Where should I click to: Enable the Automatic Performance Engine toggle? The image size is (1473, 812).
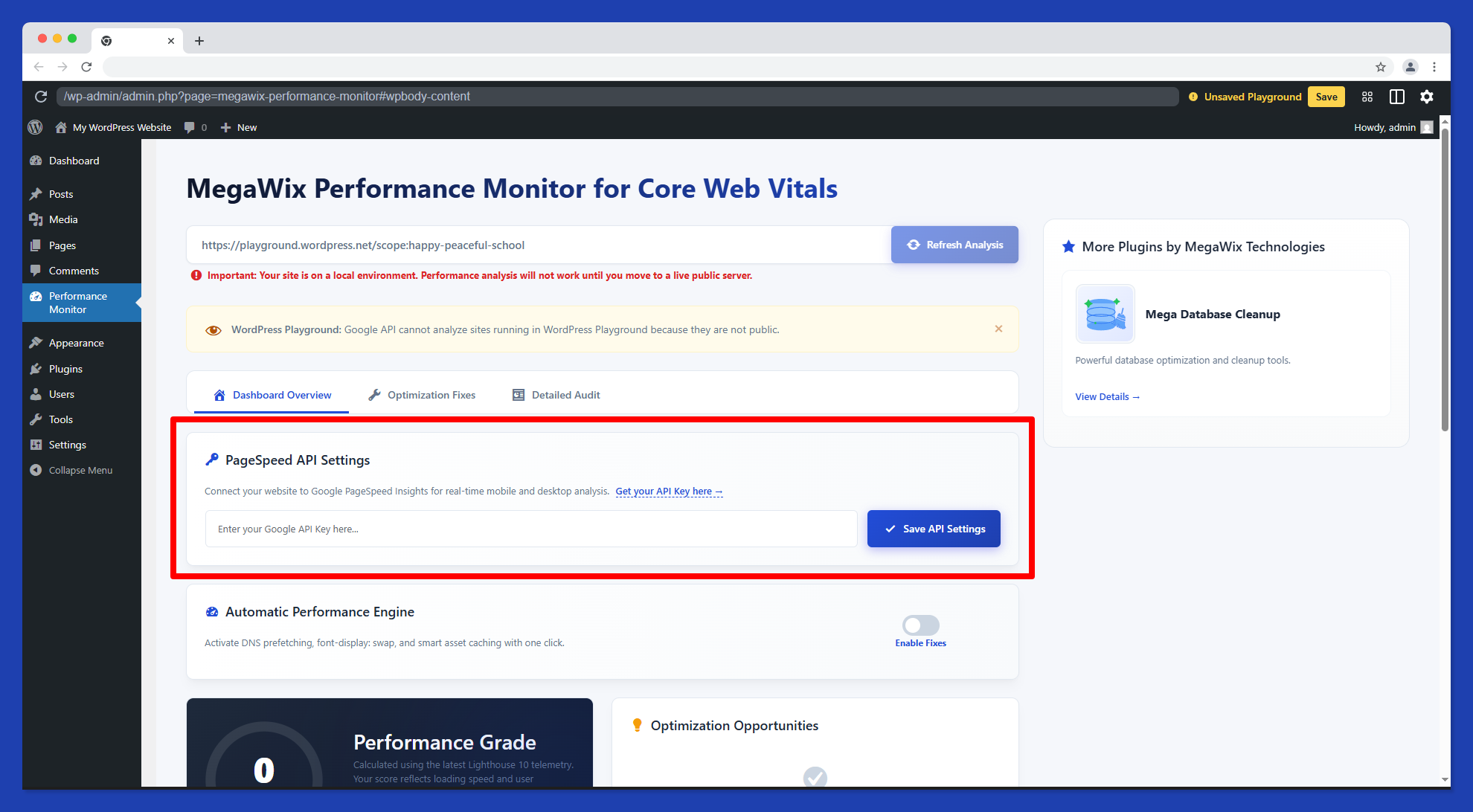click(921, 625)
